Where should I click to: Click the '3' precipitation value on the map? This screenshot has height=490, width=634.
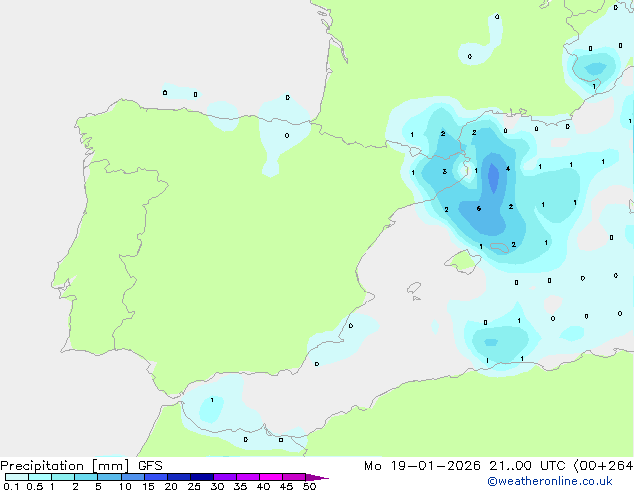click(x=444, y=171)
